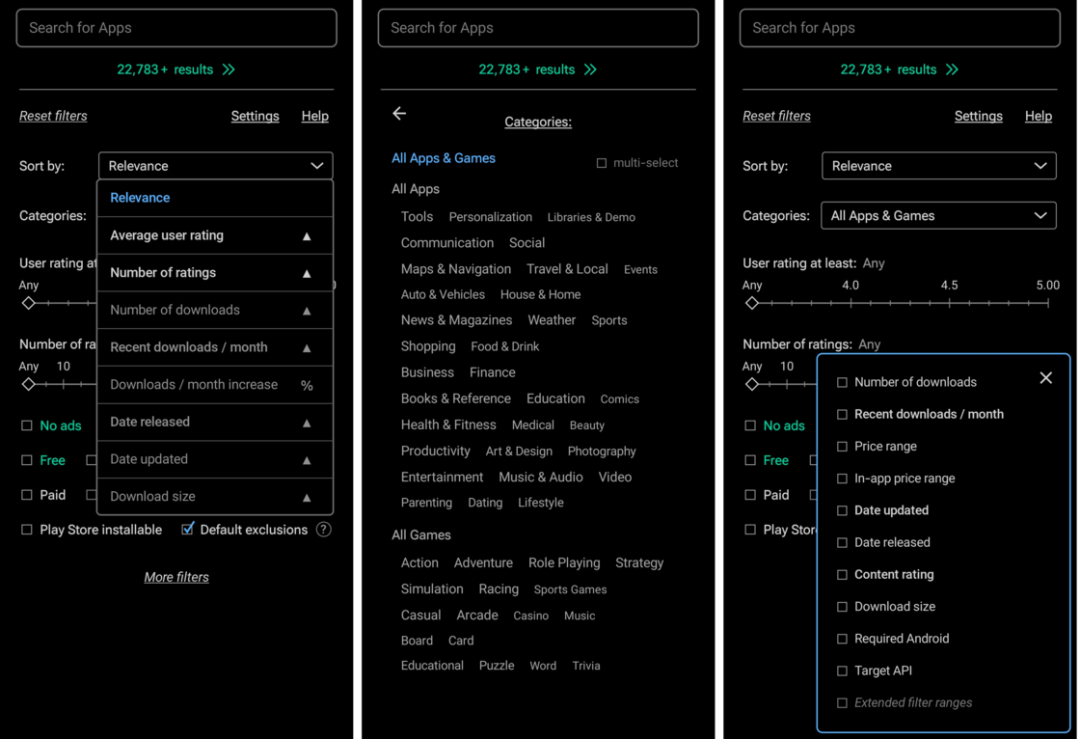Select Music & Audio category
Screen dimensions: 1080x739
pos(541,477)
